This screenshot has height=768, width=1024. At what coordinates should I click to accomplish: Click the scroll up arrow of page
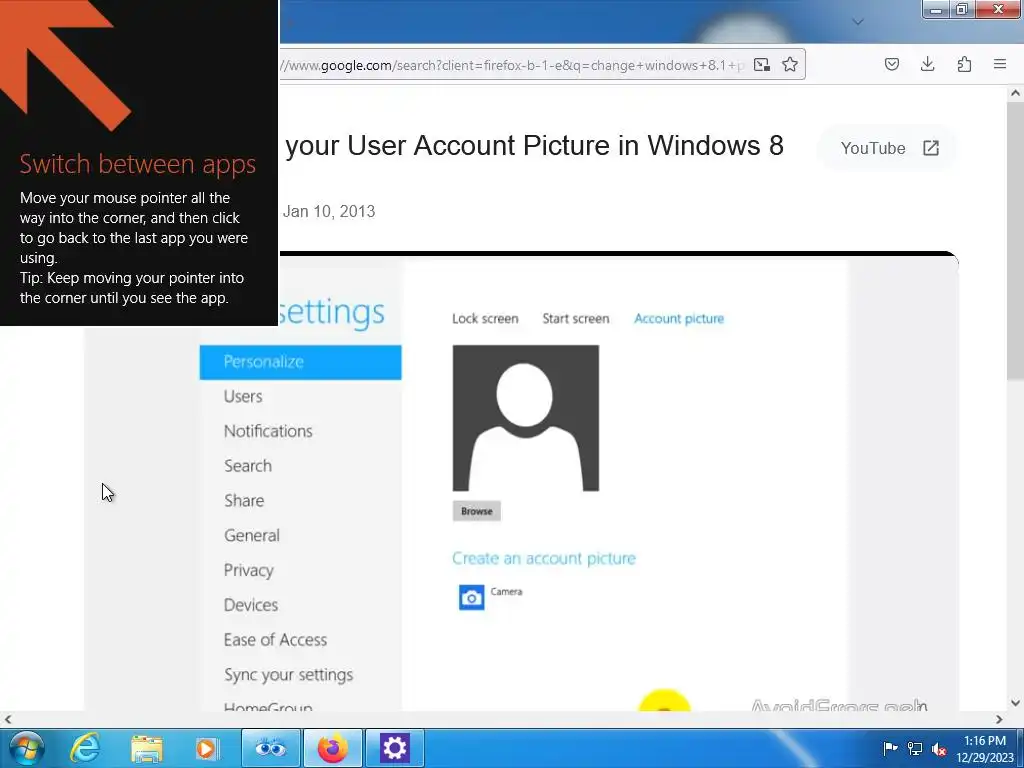1015,93
